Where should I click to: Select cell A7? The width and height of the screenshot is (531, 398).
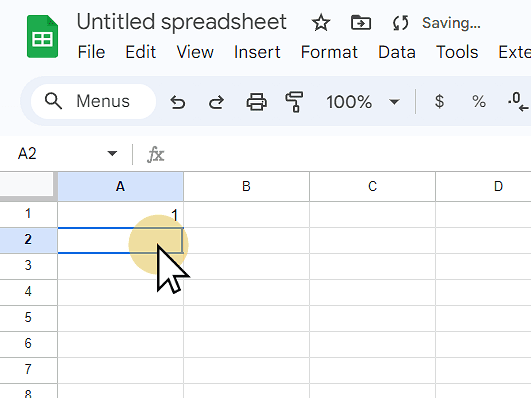[121, 370]
